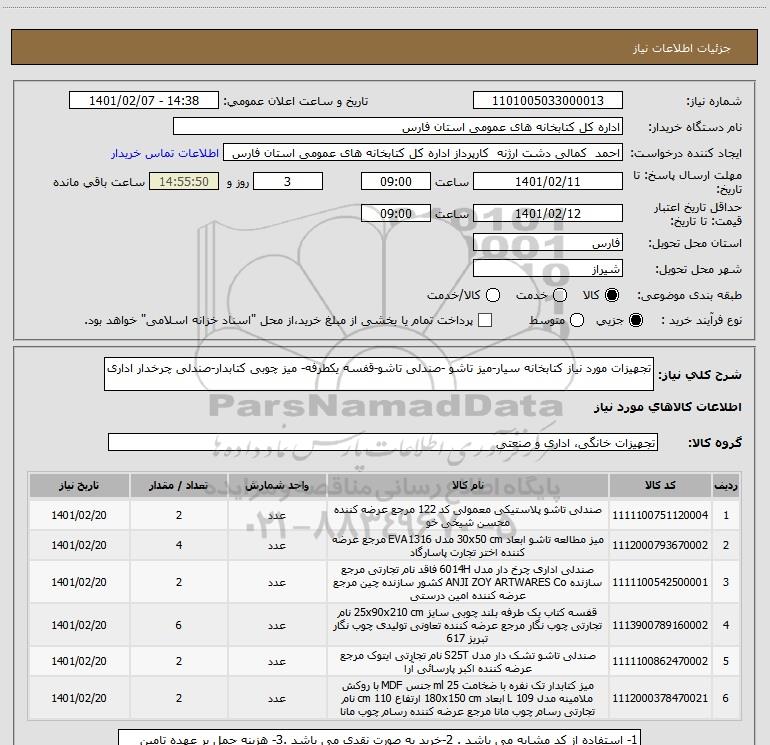770x745 pixels.
Task: Click the میز مطالعه تاشو EVA1316 item name
Action: click(x=468, y=546)
